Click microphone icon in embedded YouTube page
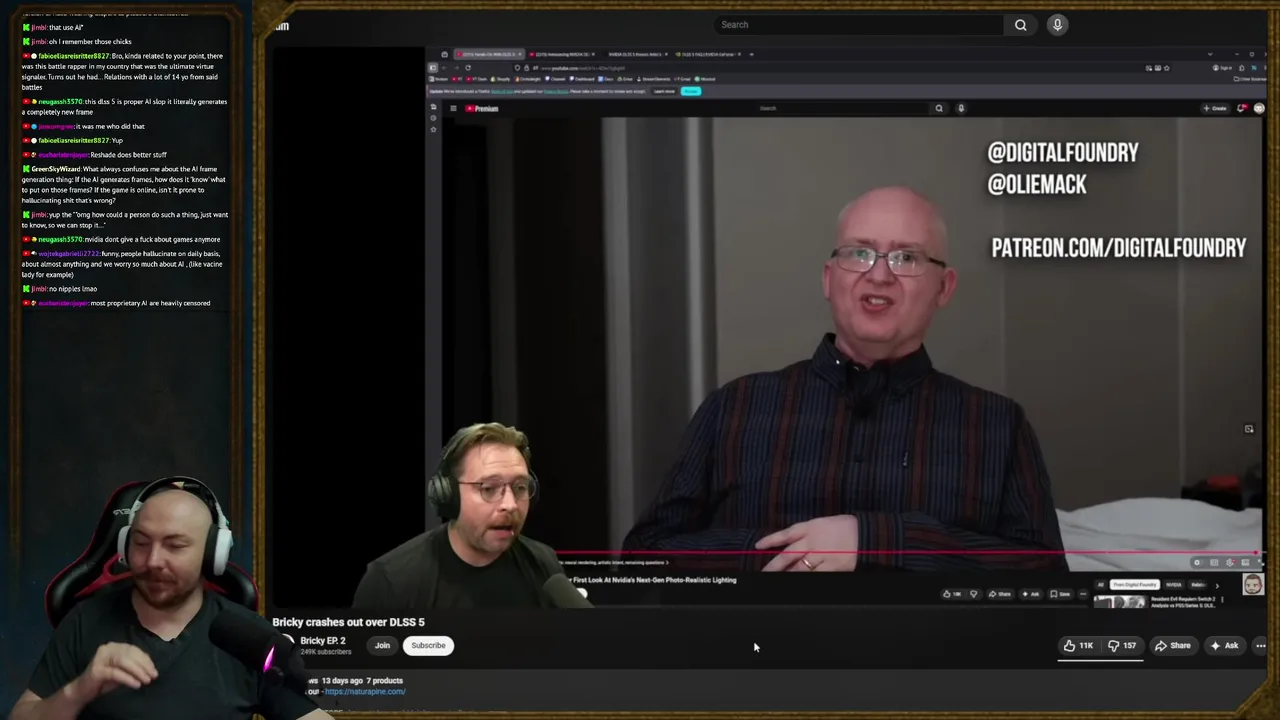1280x720 pixels. pos(960,108)
